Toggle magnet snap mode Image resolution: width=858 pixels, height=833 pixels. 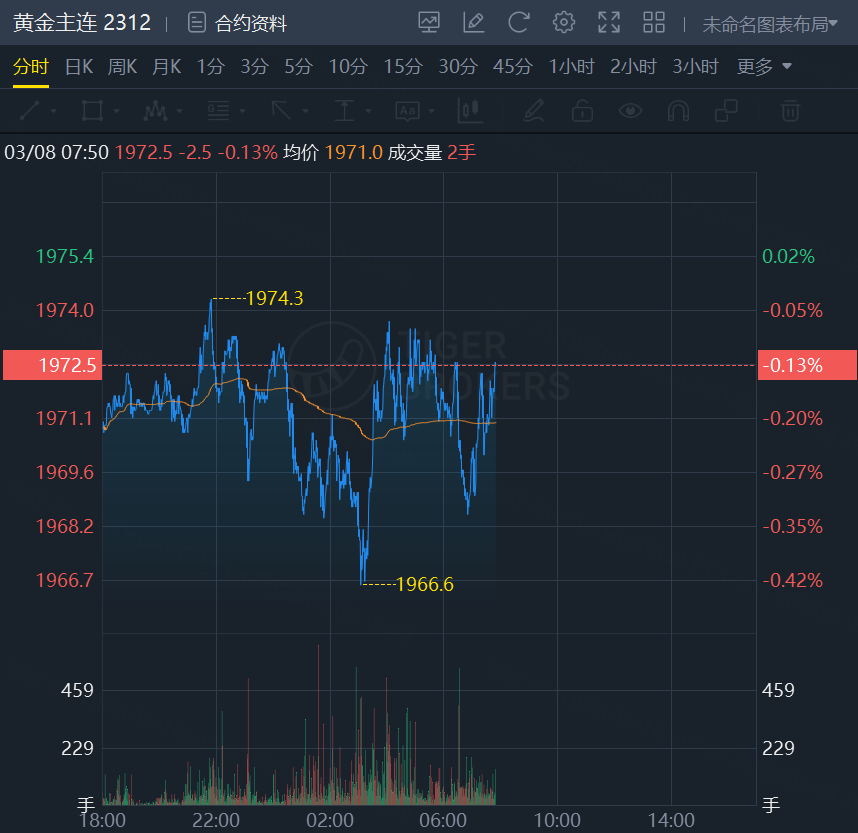(x=678, y=110)
